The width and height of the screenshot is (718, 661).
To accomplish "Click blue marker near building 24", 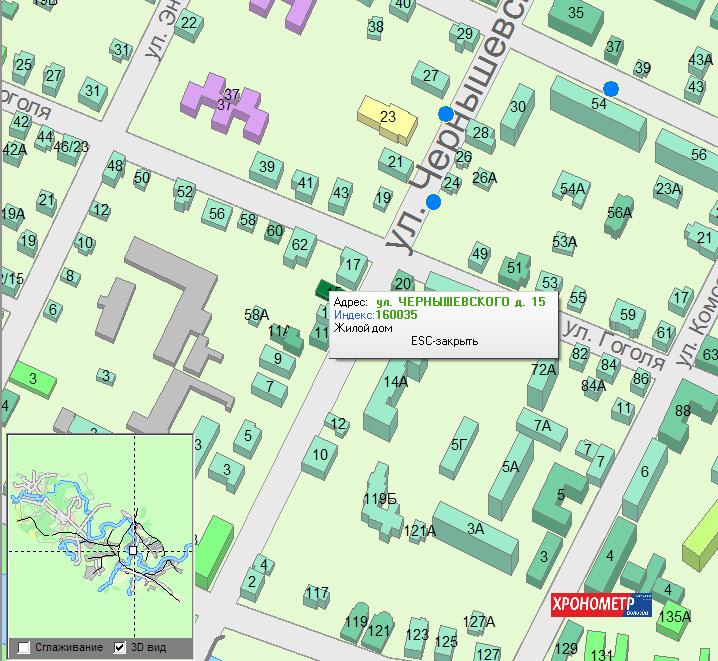I will (x=433, y=202).
